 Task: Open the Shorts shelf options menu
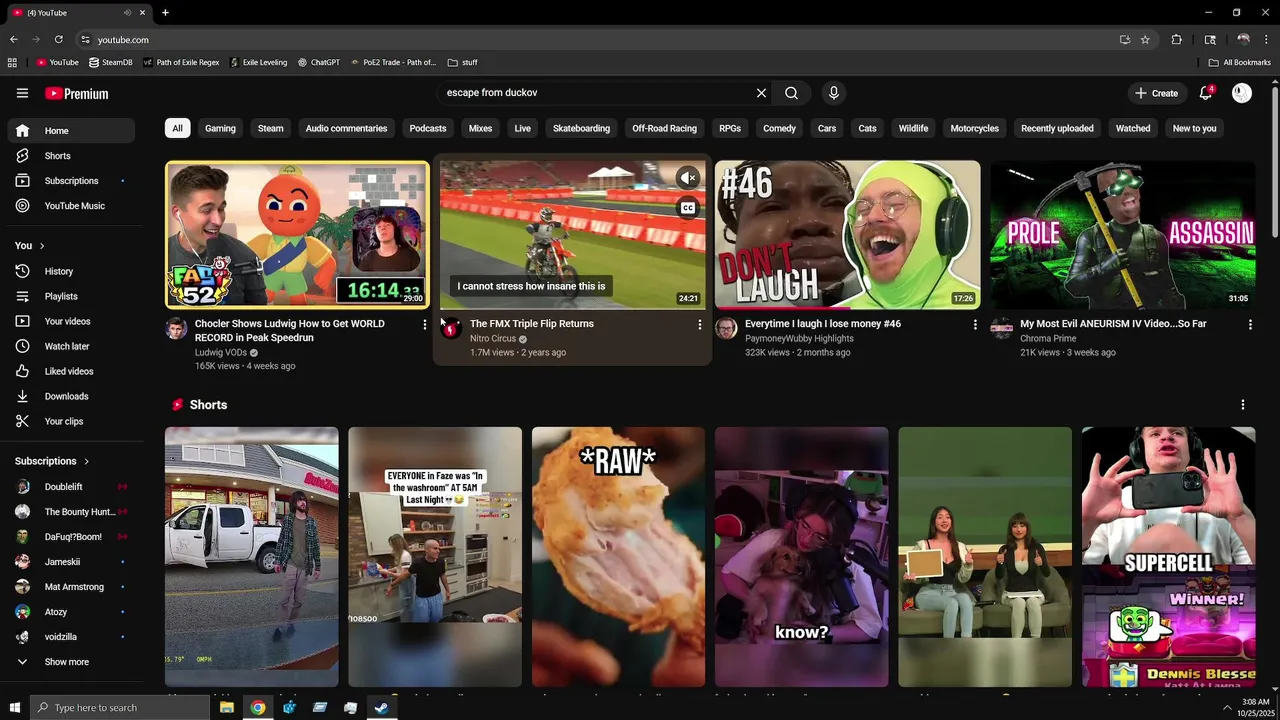coord(1243,405)
